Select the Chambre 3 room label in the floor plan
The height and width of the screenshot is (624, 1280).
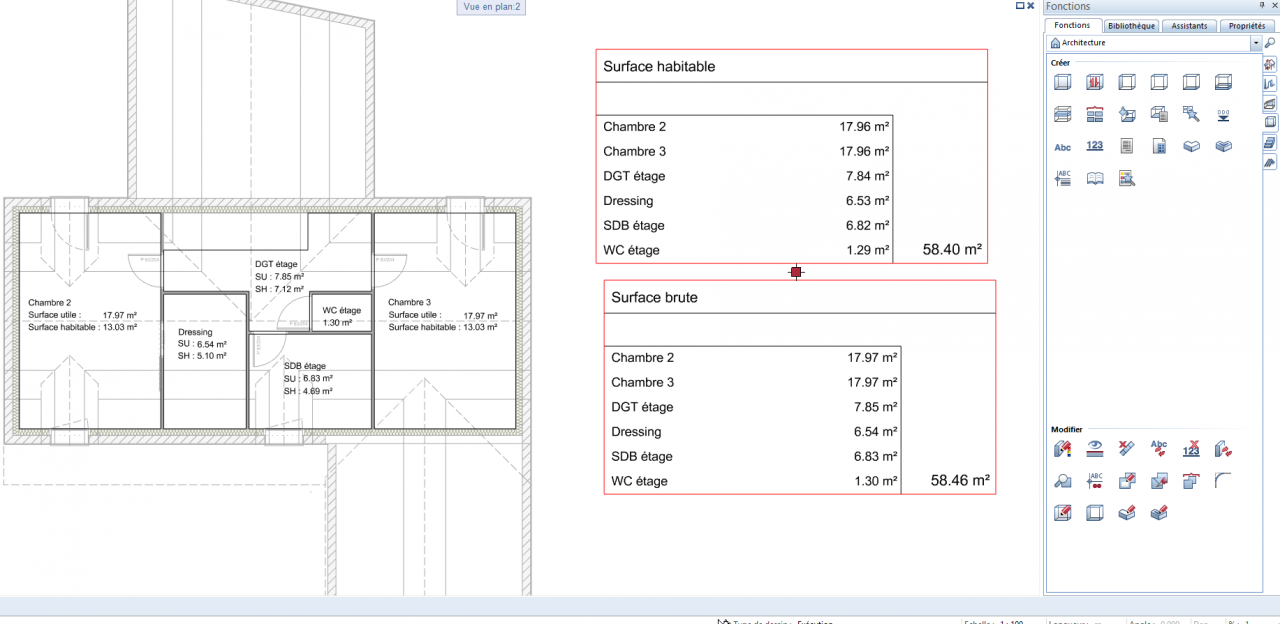click(410, 302)
